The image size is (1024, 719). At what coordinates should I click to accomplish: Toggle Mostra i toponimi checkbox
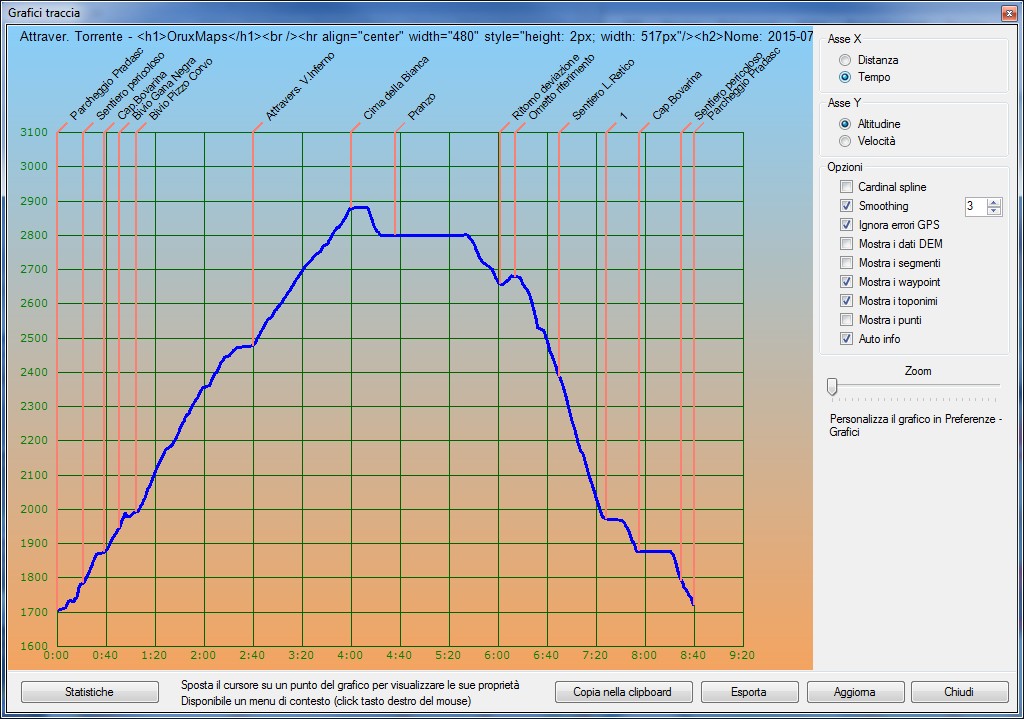847,301
